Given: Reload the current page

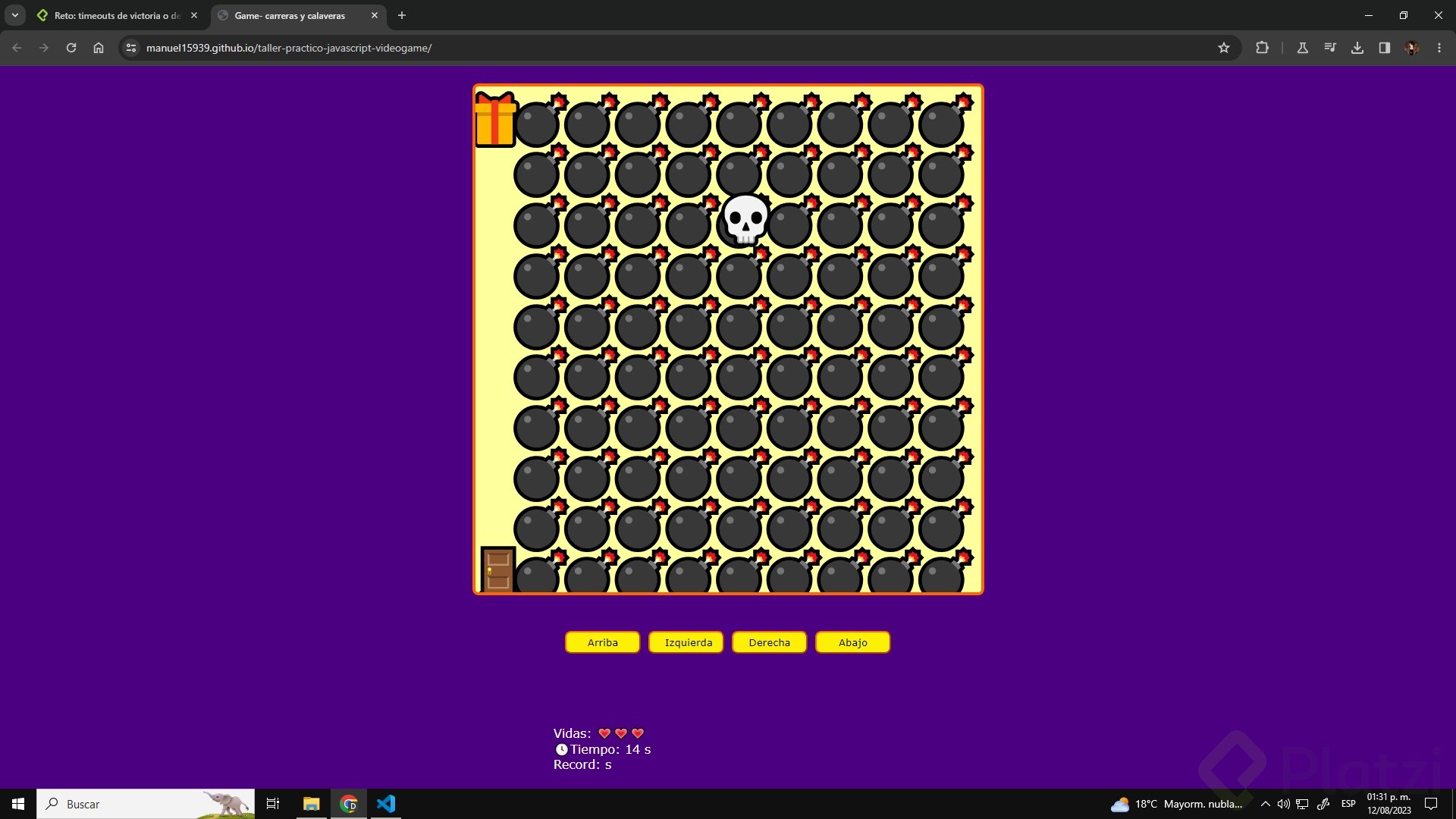Looking at the screenshot, I should pos(71,48).
